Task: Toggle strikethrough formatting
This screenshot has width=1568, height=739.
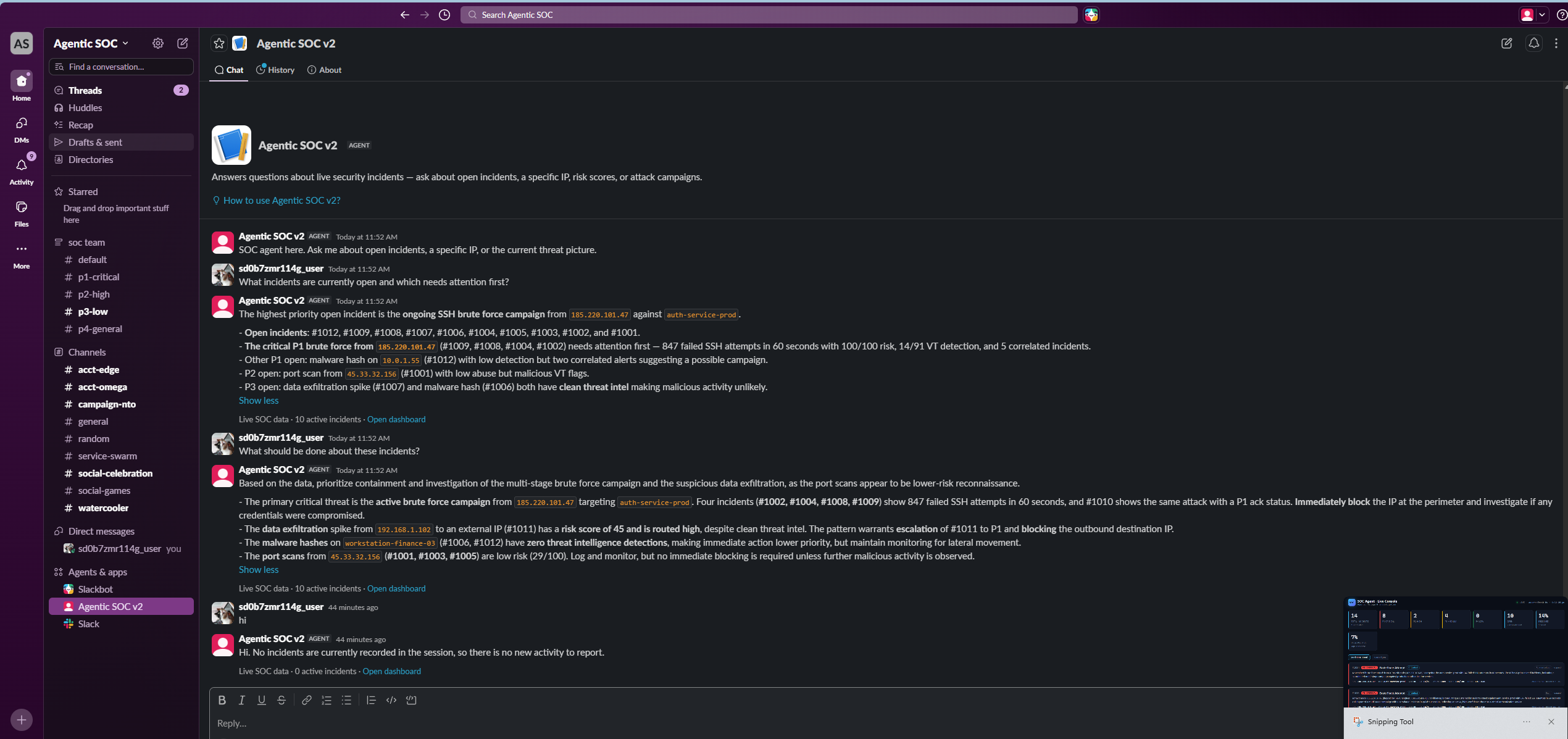Action: coord(281,700)
